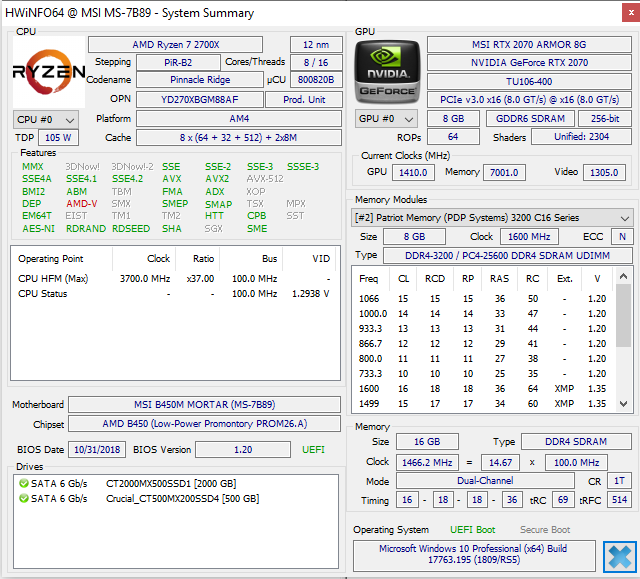Click the PiR-B2 stepping field

pyautogui.click(x=178, y=62)
